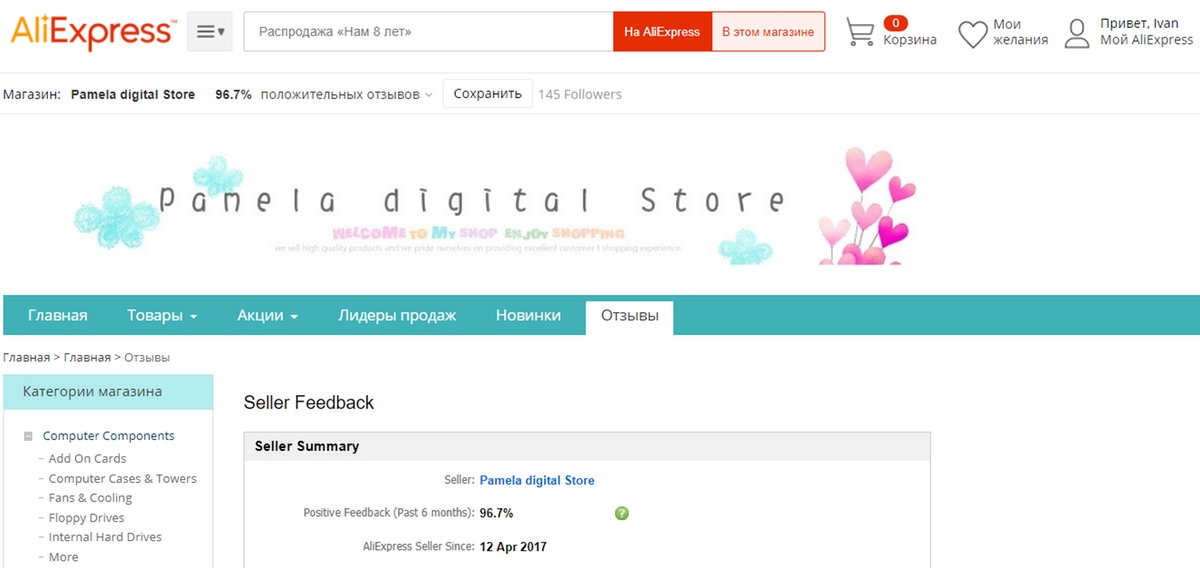Click the user profile icon

click(1077, 33)
